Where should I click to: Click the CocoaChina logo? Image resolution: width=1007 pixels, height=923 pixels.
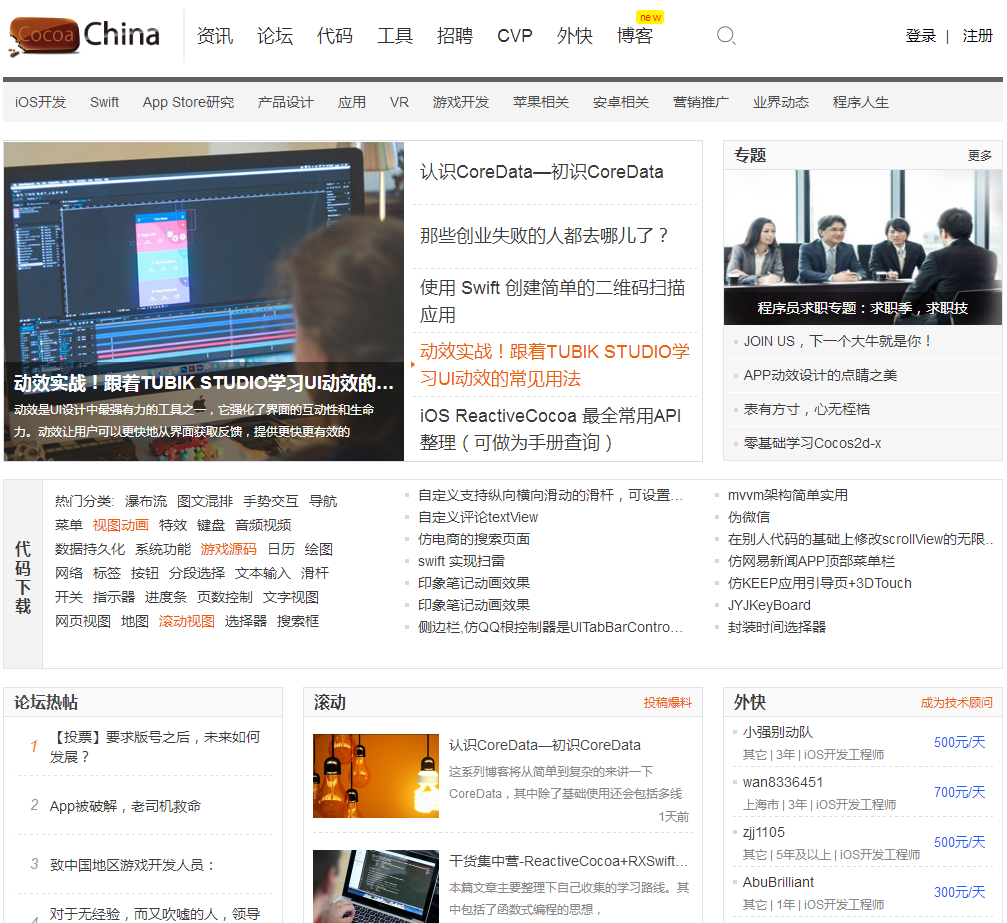[85, 36]
